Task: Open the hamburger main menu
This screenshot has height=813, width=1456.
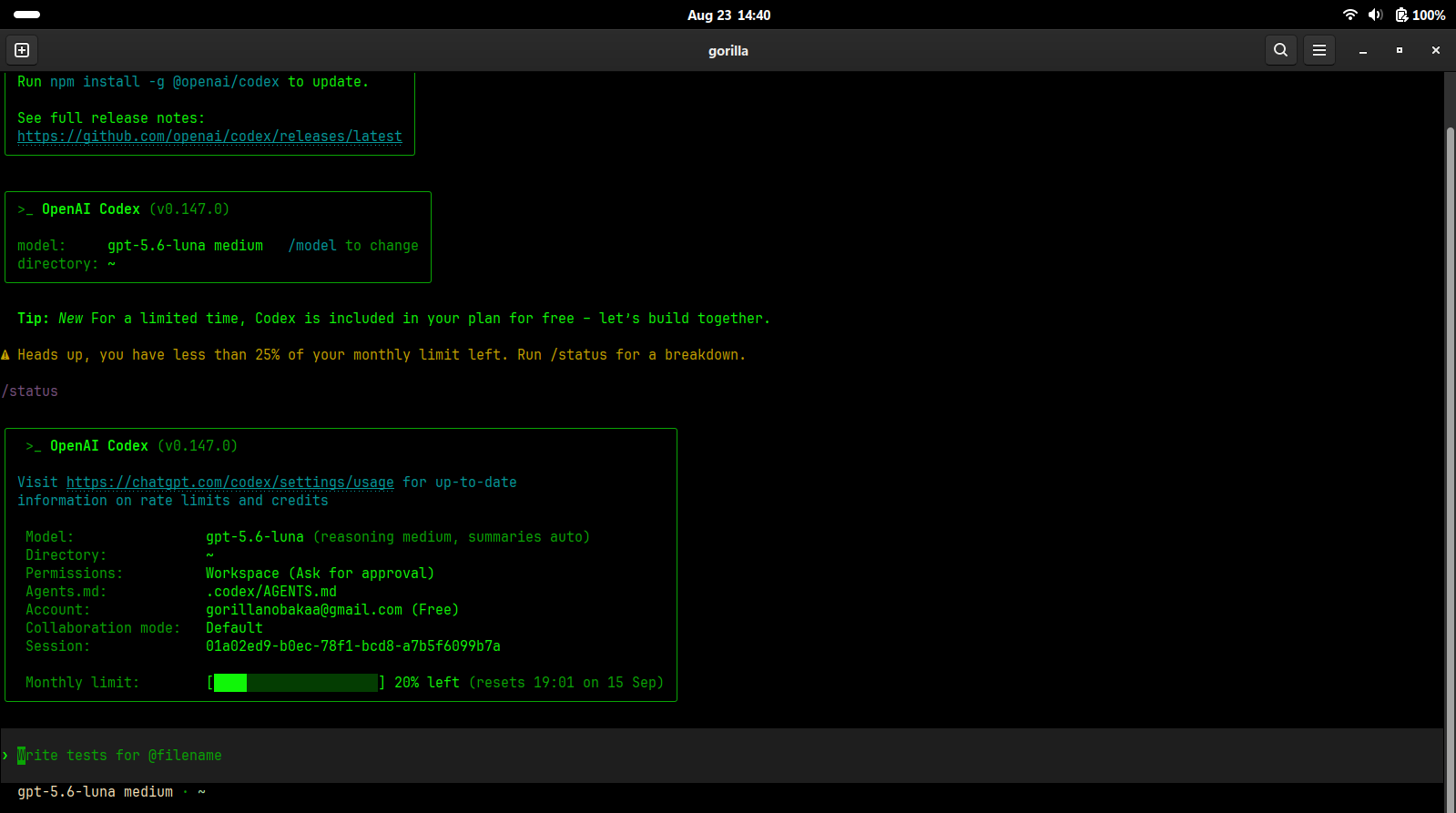Action: pyautogui.click(x=1319, y=50)
